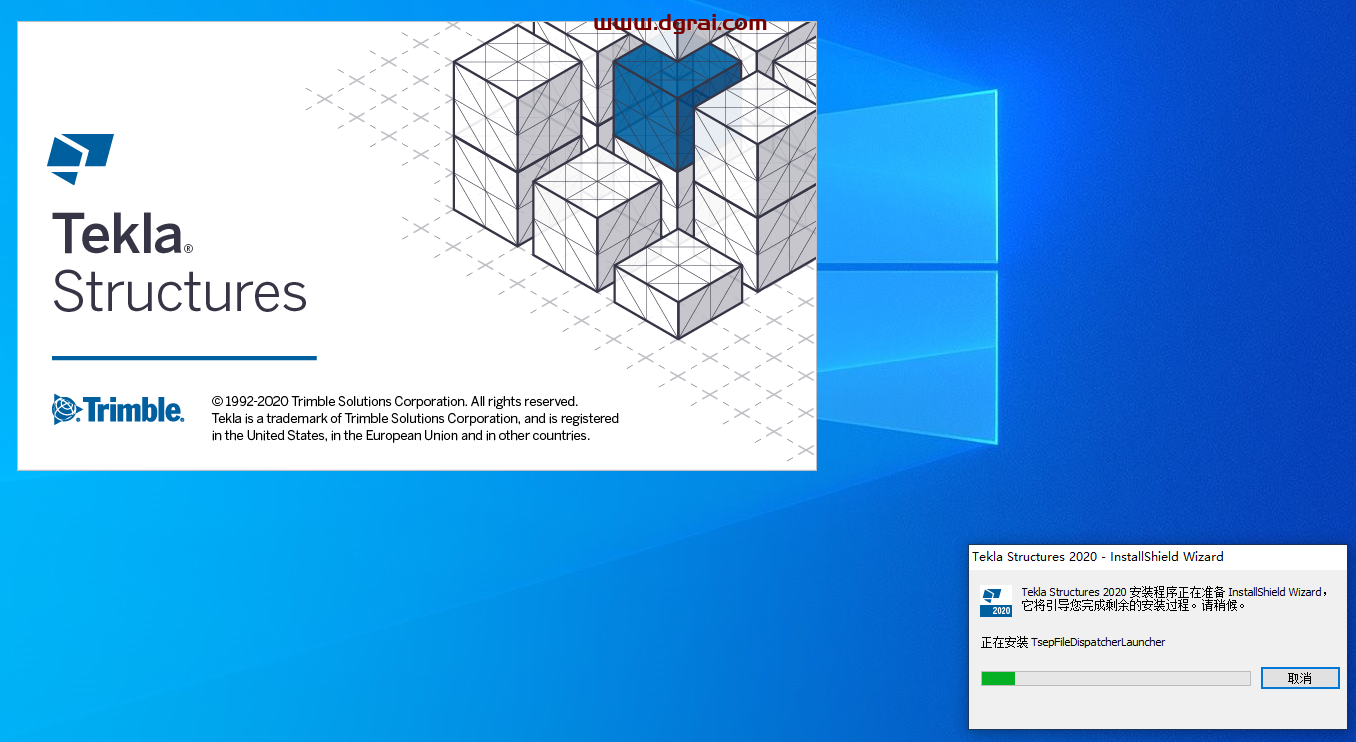Click the 取消 button in InstallShield Wizard

pos(1300,678)
